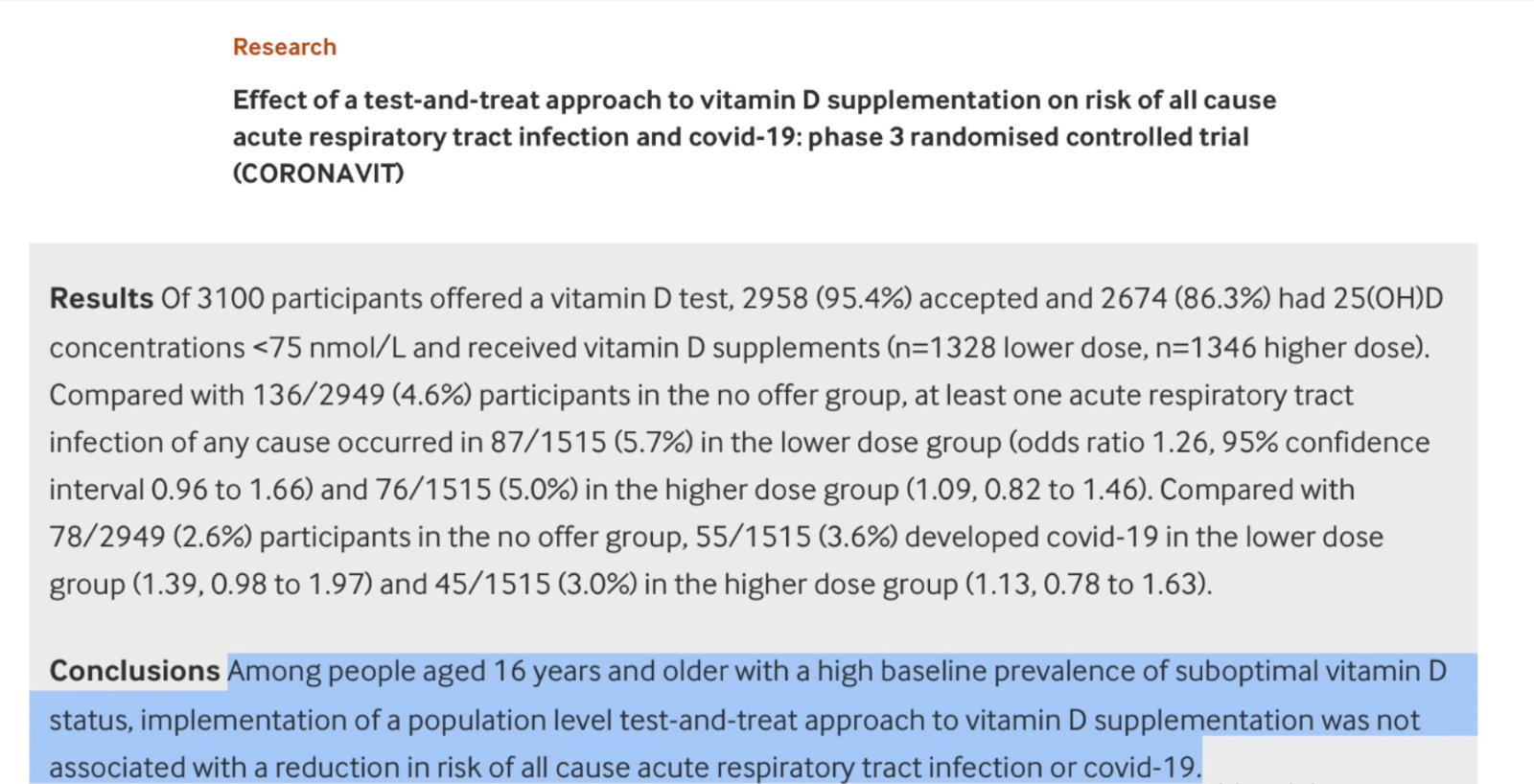Click the orange Research label
This screenshot has width=1534, height=784.
pos(284,47)
